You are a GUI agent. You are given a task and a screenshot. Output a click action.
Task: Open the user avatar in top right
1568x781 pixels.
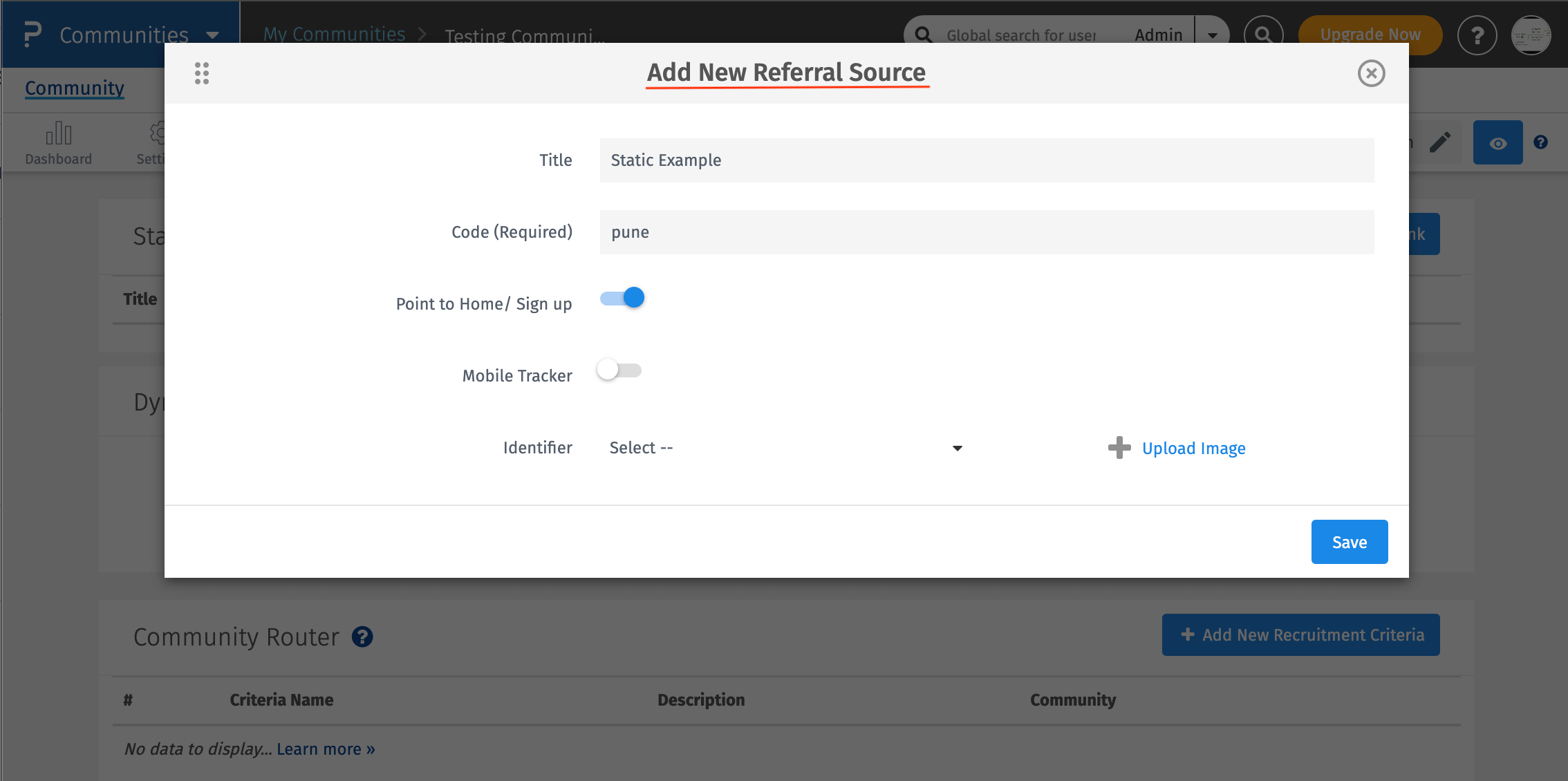click(1531, 35)
